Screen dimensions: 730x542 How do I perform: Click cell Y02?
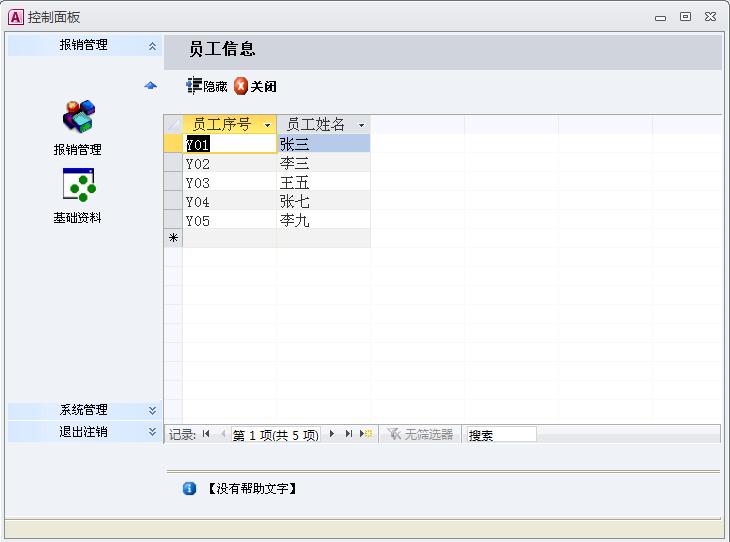pos(230,163)
